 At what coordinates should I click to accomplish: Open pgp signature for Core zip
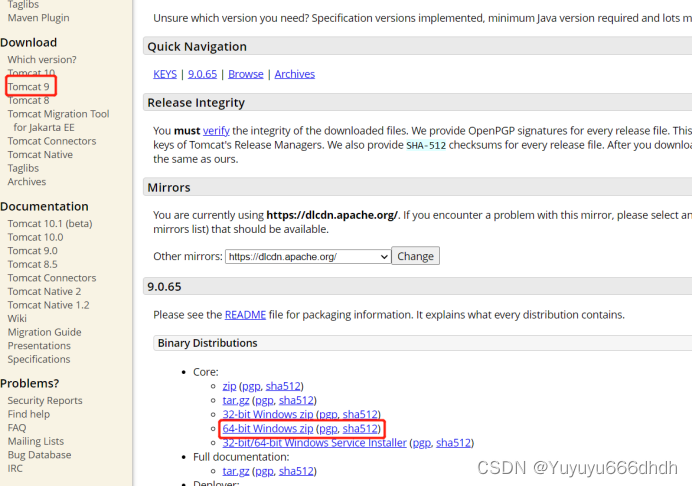251,386
